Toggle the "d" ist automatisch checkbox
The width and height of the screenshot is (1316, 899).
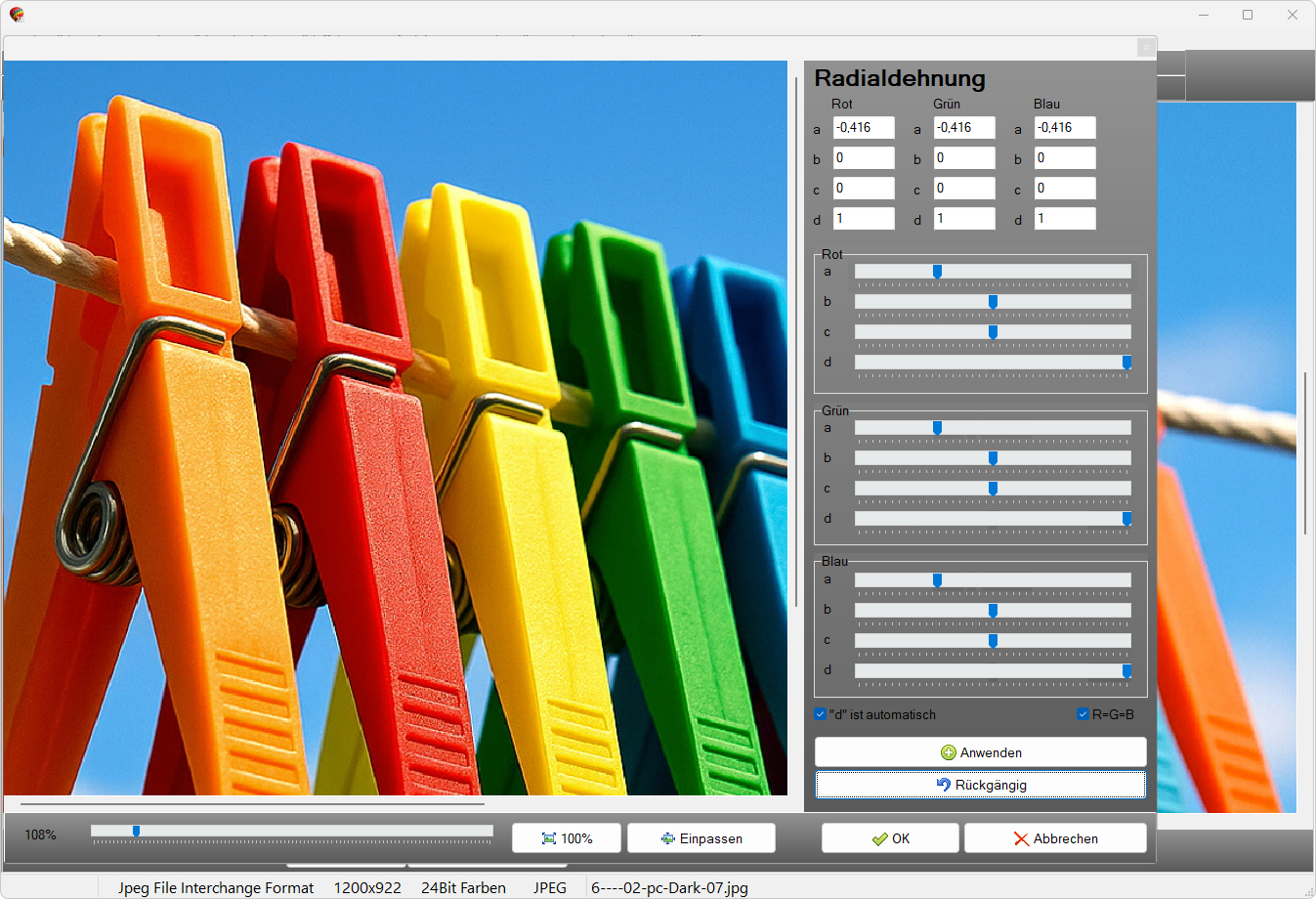(821, 714)
